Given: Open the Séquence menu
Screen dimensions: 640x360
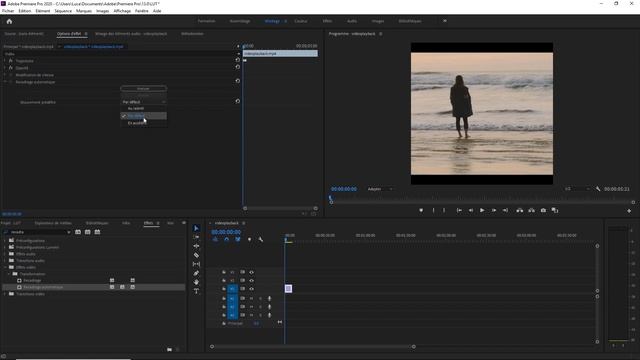Looking at the screenshot, I should [x=63, y=11].
